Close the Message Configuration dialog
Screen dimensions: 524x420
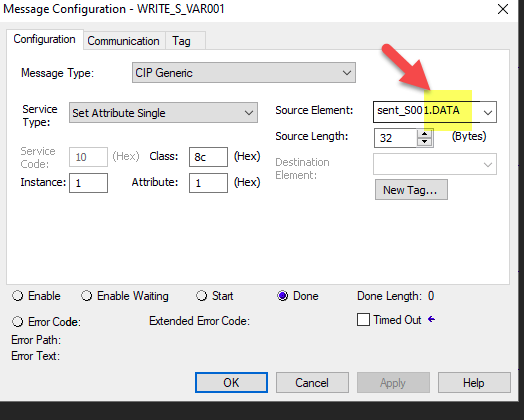(x=503, y=9)
